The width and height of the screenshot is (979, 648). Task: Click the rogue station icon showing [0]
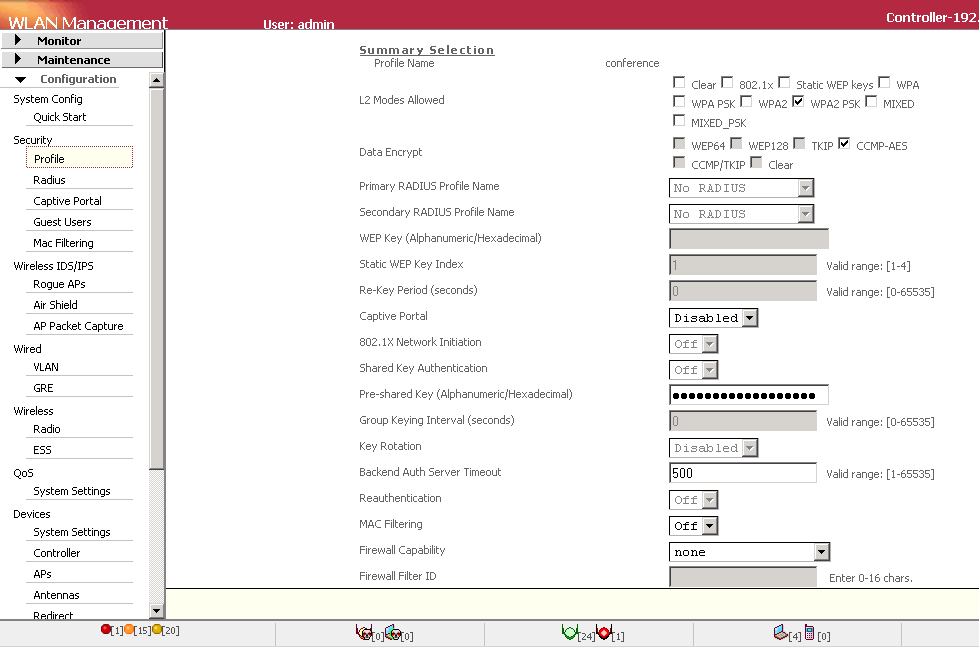393,632
